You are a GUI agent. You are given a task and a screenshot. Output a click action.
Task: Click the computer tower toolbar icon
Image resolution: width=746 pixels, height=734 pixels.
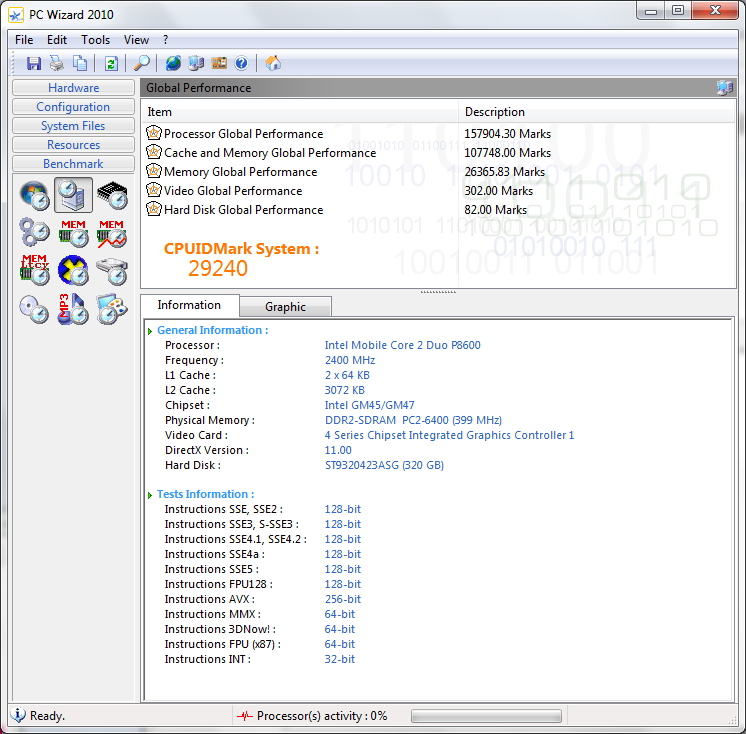click(x=196, y=63)
